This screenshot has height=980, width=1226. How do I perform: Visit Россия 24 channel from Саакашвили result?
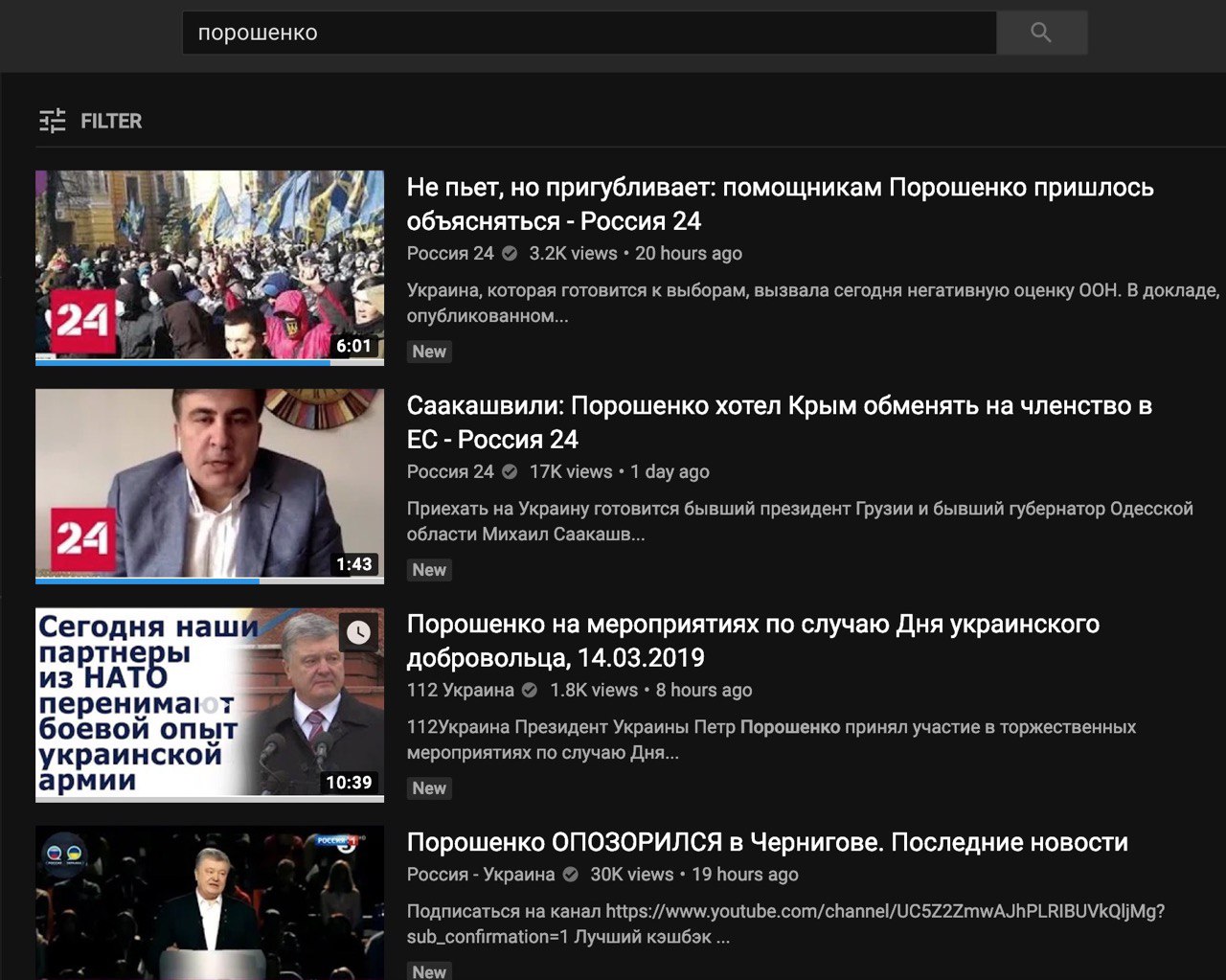point(450,472)
